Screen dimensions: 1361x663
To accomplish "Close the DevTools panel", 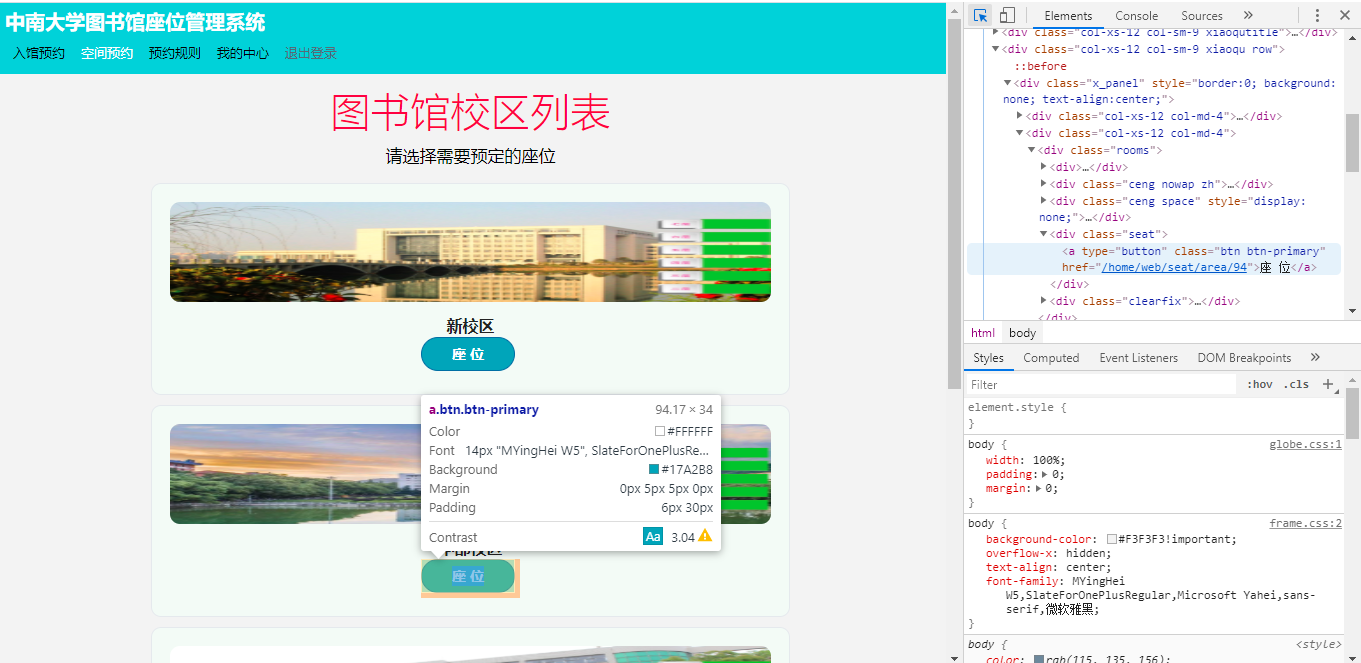I will pyautogui.click(x=1344, y=15).
